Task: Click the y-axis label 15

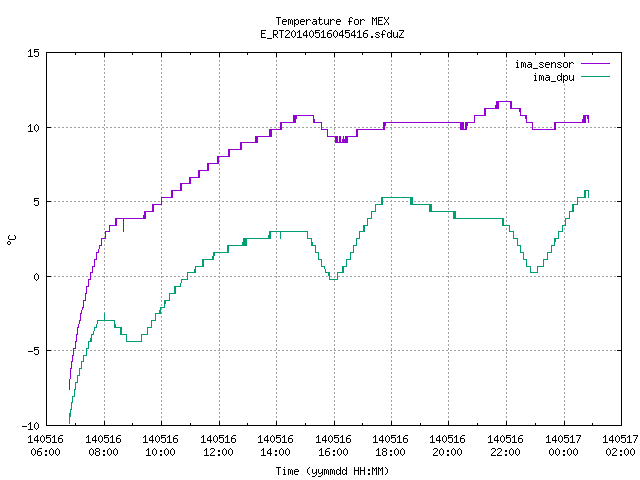Action: tap(33, 53)
